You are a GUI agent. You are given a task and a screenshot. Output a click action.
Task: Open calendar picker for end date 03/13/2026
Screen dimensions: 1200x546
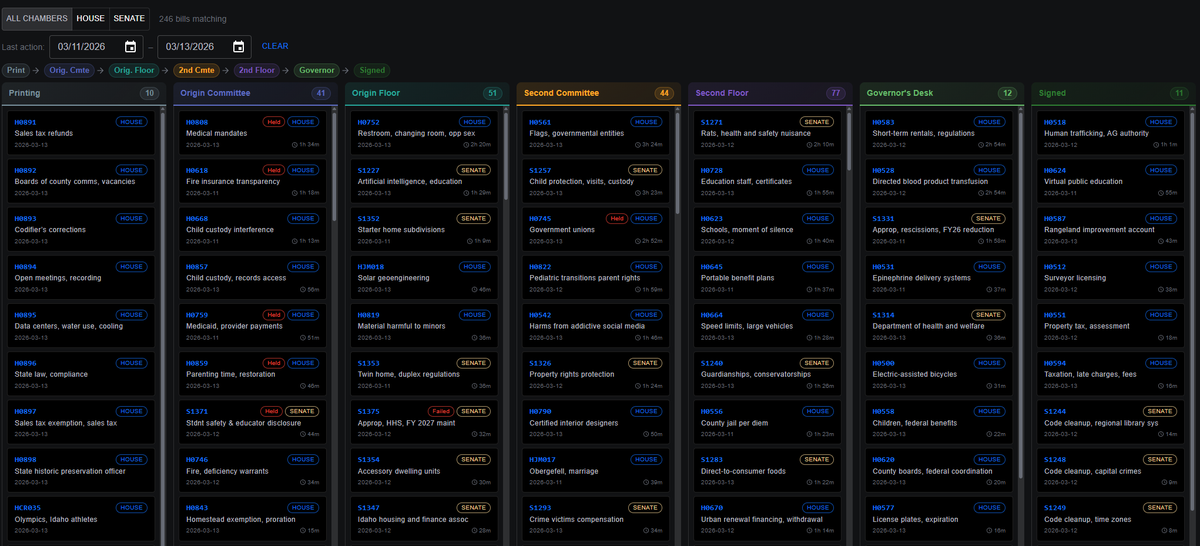[x=238, y=46]
